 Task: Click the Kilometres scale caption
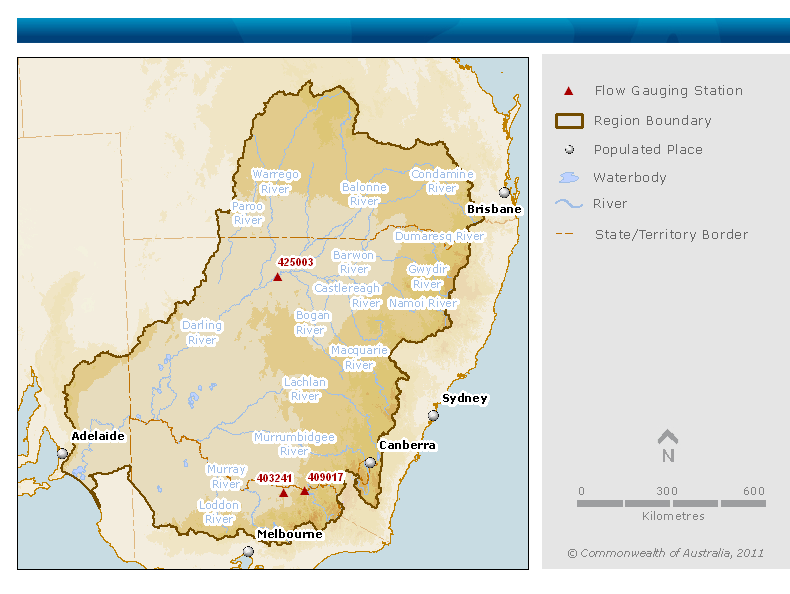pyautogui.click(x=673, y=516)
